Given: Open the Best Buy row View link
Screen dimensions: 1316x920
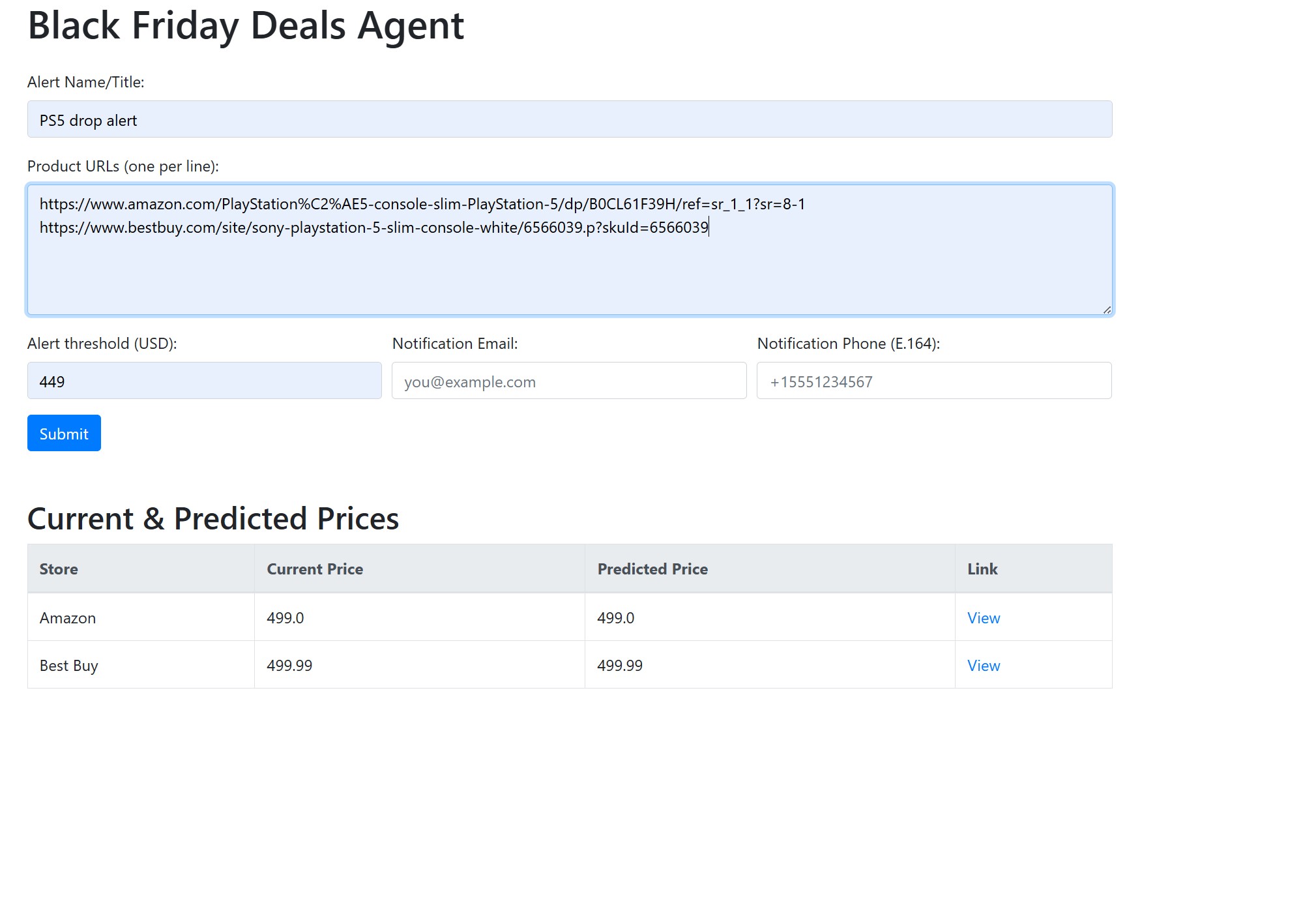Looking at the screenshot, I should pos(984,666).
